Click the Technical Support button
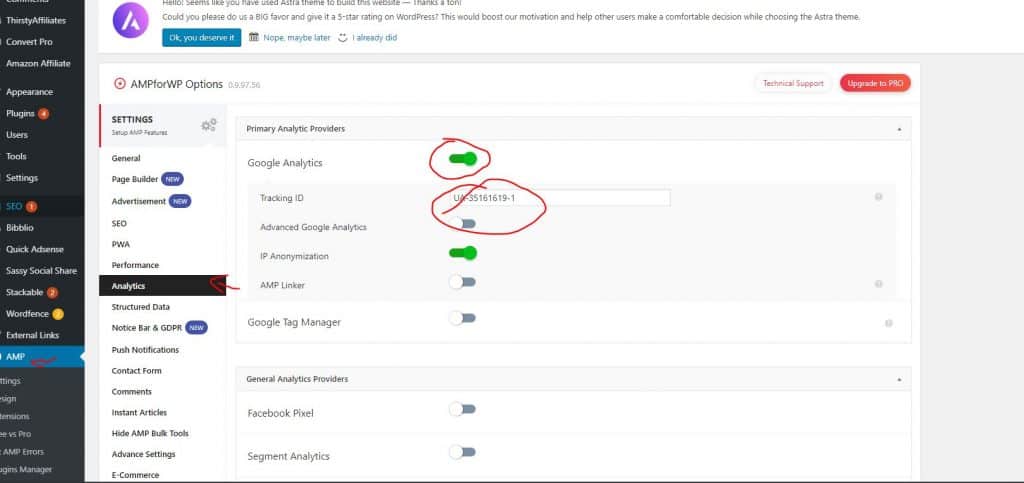 (793, 84)
